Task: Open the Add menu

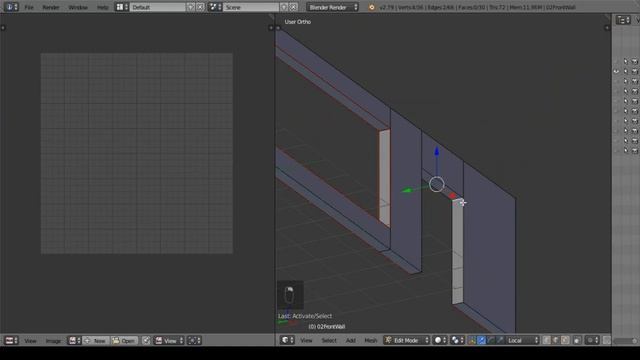Action: (x=351, y=340)
